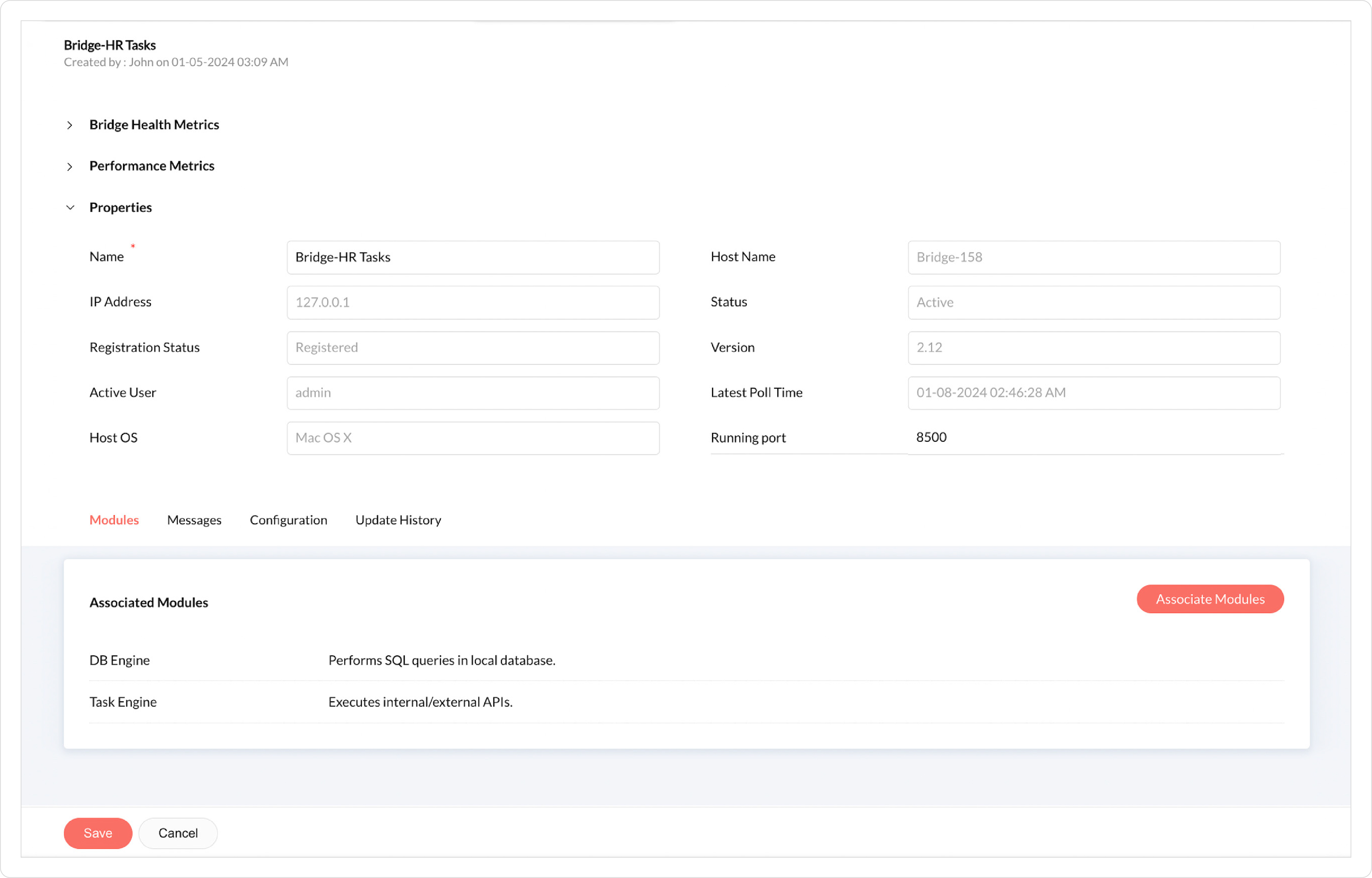
Task: Click the Host Name field
Action: (x=1094, y=257)
